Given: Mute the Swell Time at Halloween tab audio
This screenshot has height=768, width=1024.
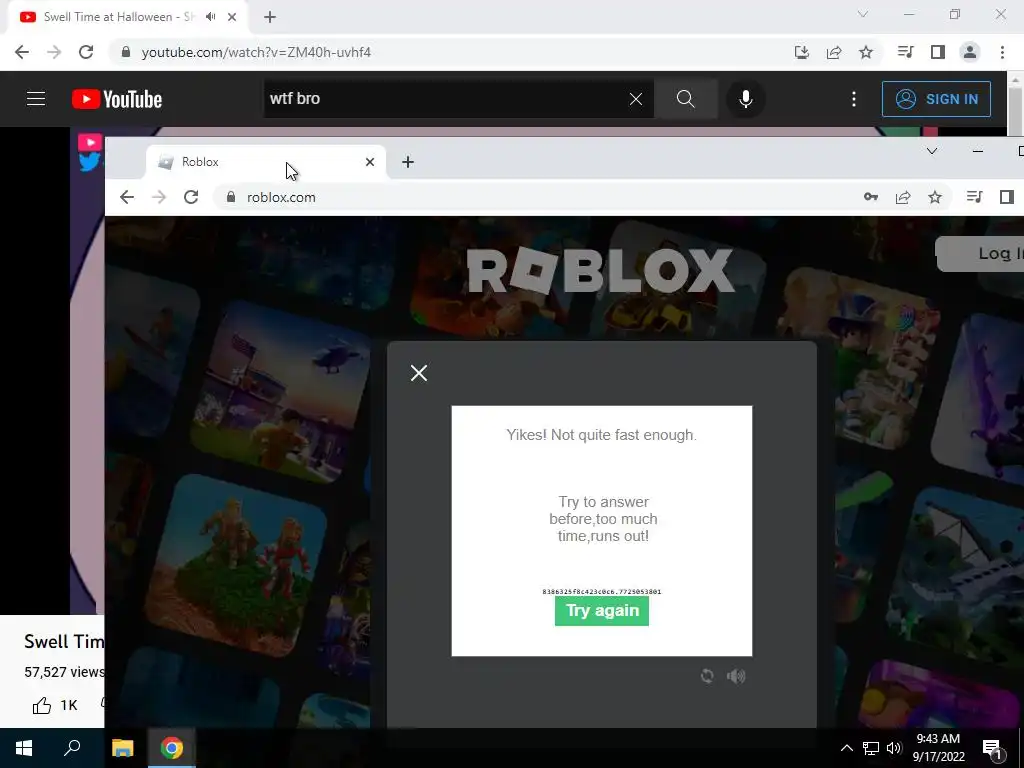Looking at the screenshot, I should [210, 17].
